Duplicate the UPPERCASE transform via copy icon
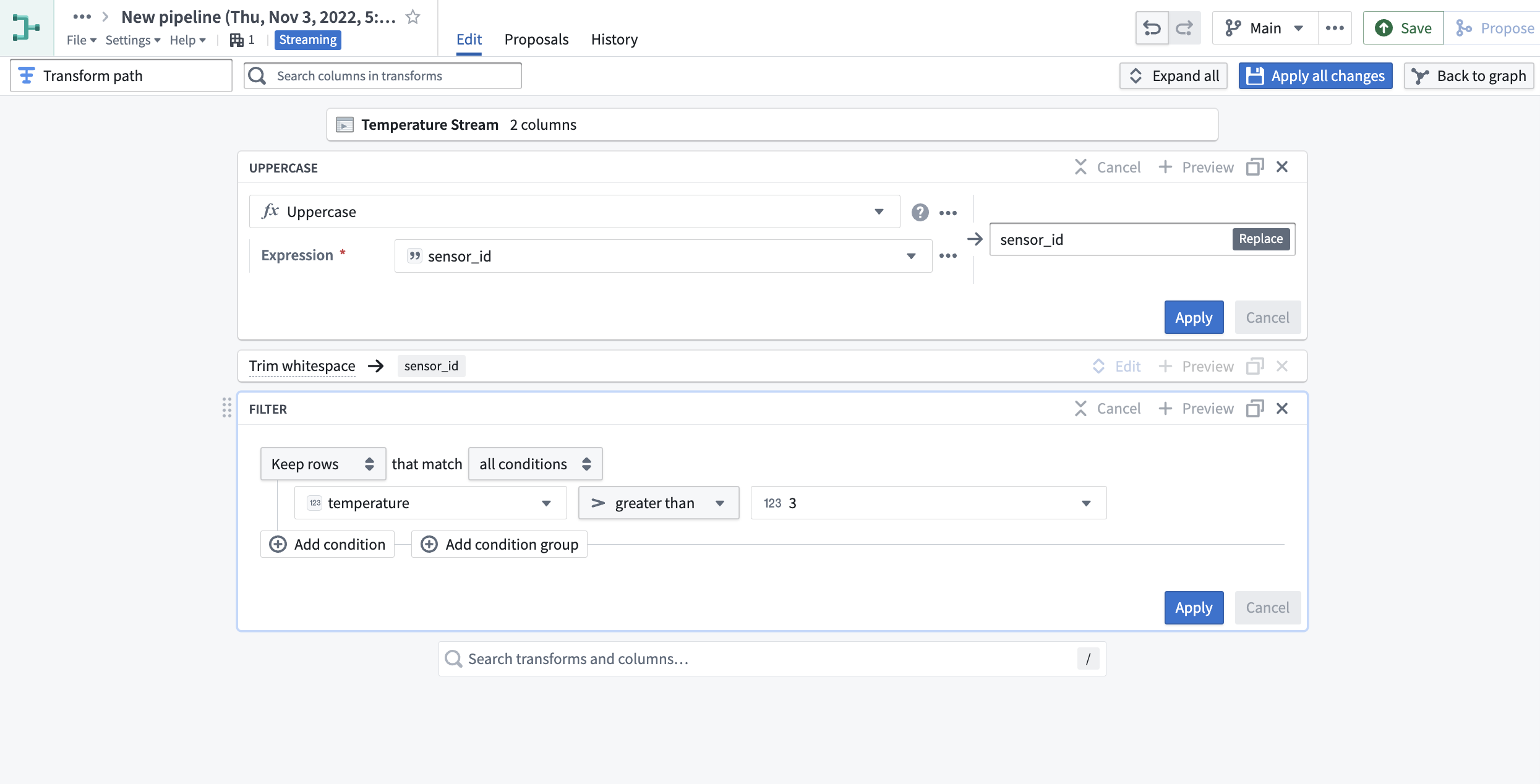The width and height of the screenshot is (1540, 784). [1254, 166]
